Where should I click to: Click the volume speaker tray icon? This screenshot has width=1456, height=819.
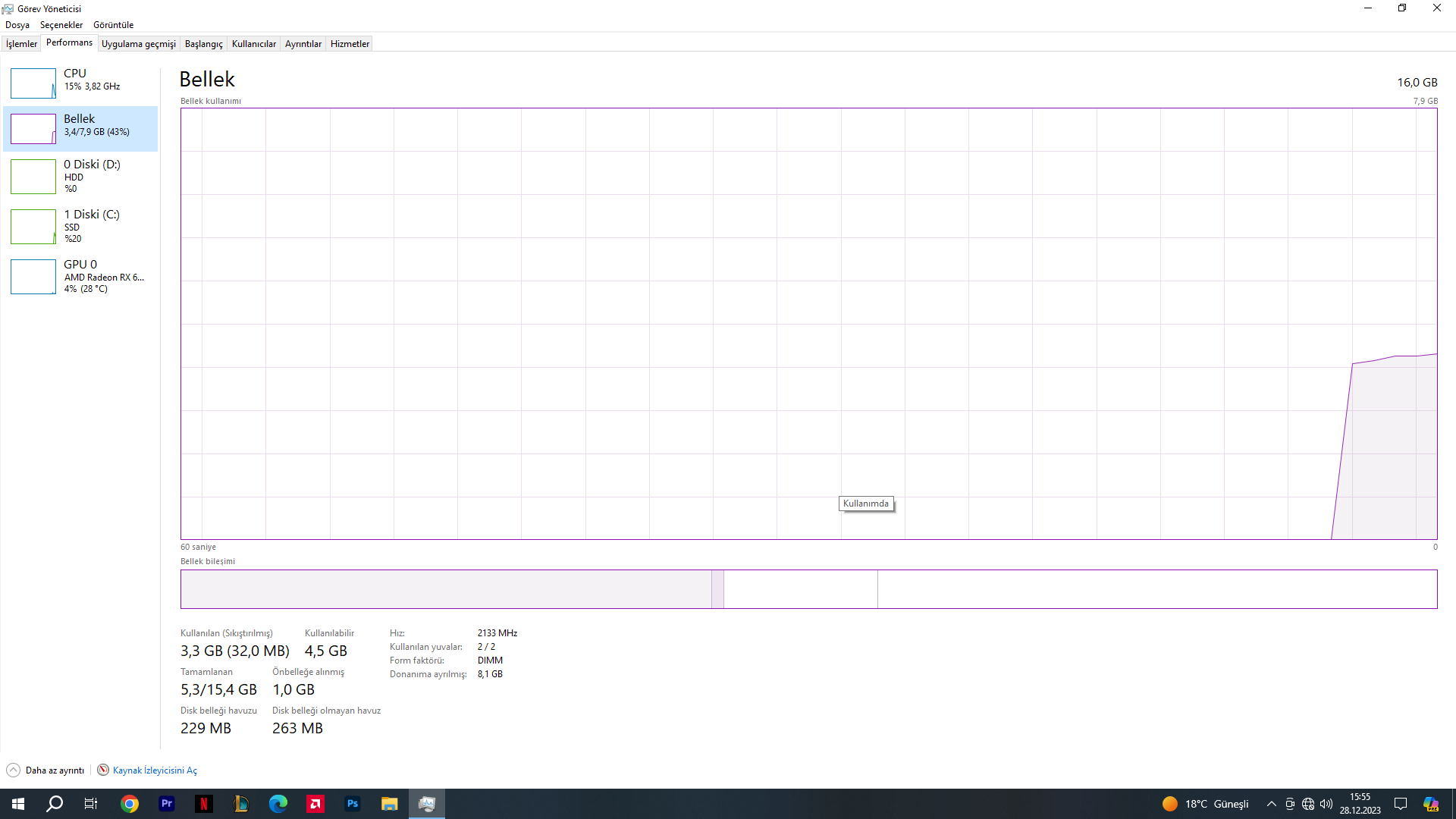pyautogui.click(x=1326, y=804)
